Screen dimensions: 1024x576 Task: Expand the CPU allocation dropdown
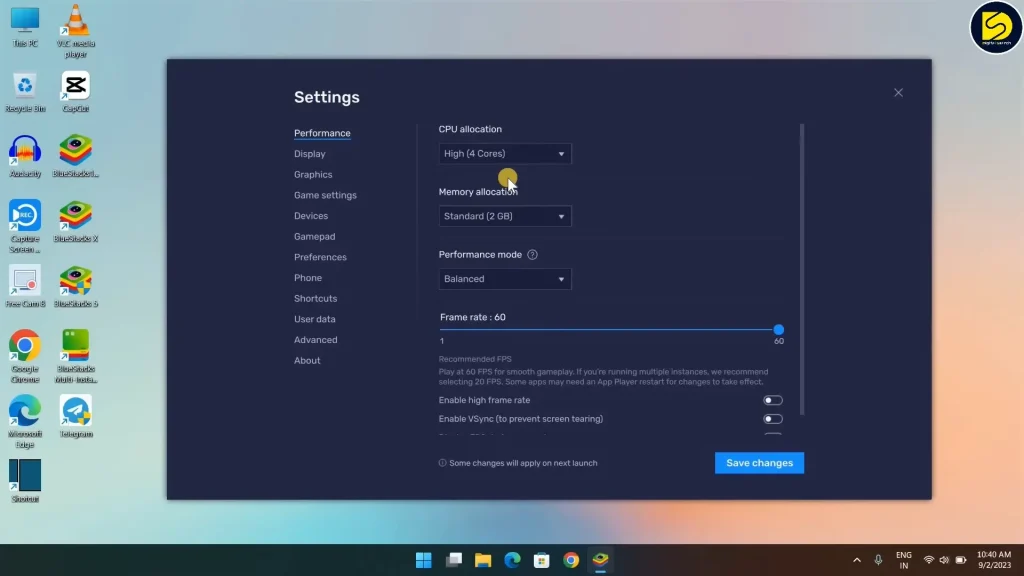(505, 154)
